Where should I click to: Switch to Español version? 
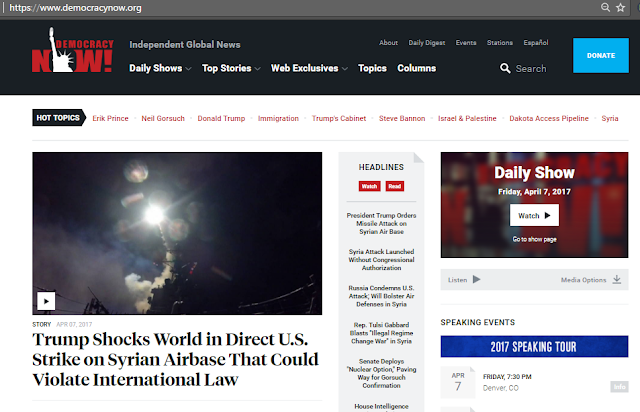(x=536, y=42)
